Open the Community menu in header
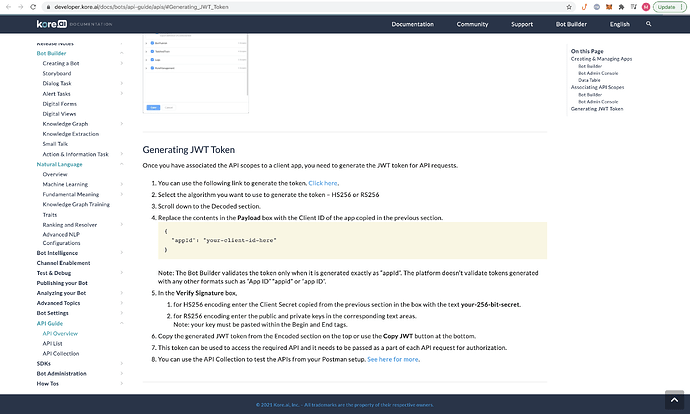This screenshot has width=690, height=414. point(472,23)
